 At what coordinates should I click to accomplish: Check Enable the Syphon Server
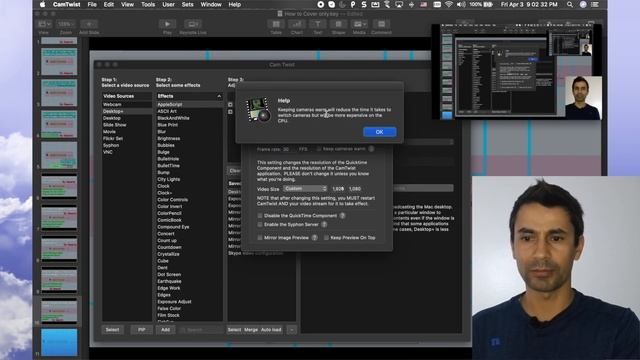[x=260, y=224]
